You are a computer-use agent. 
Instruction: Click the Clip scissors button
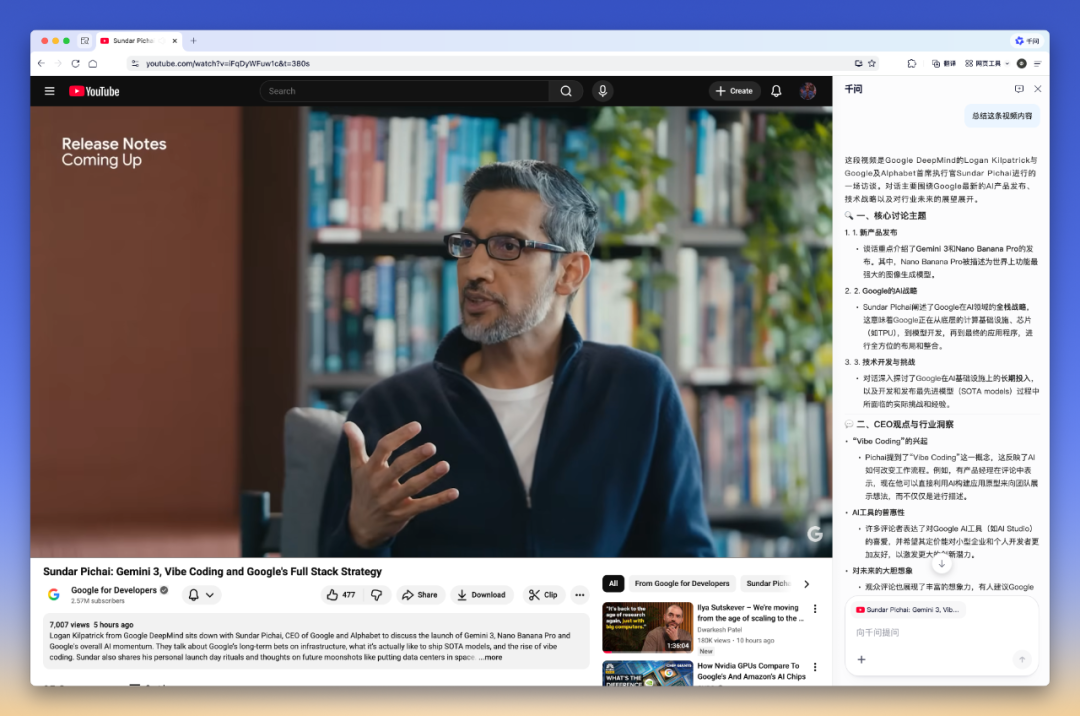(543, 595)
